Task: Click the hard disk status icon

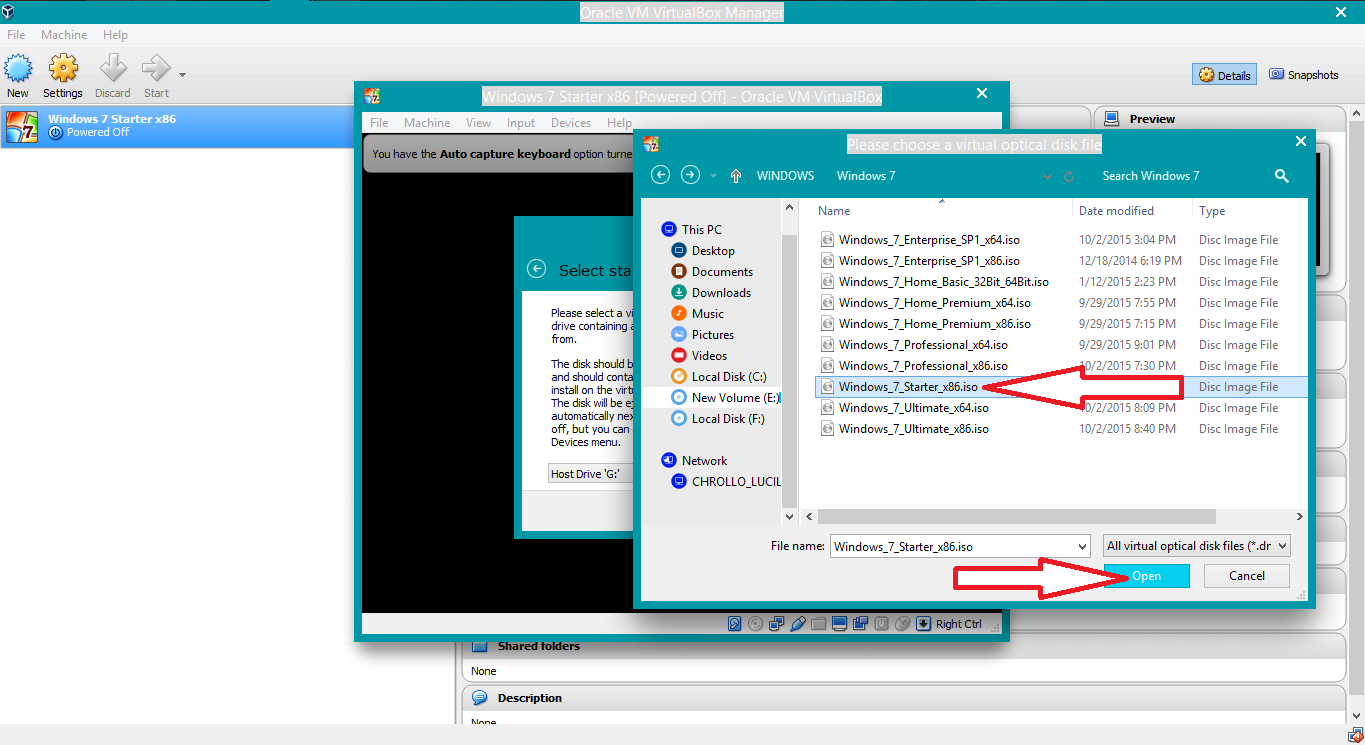Action: click(735, 623)
